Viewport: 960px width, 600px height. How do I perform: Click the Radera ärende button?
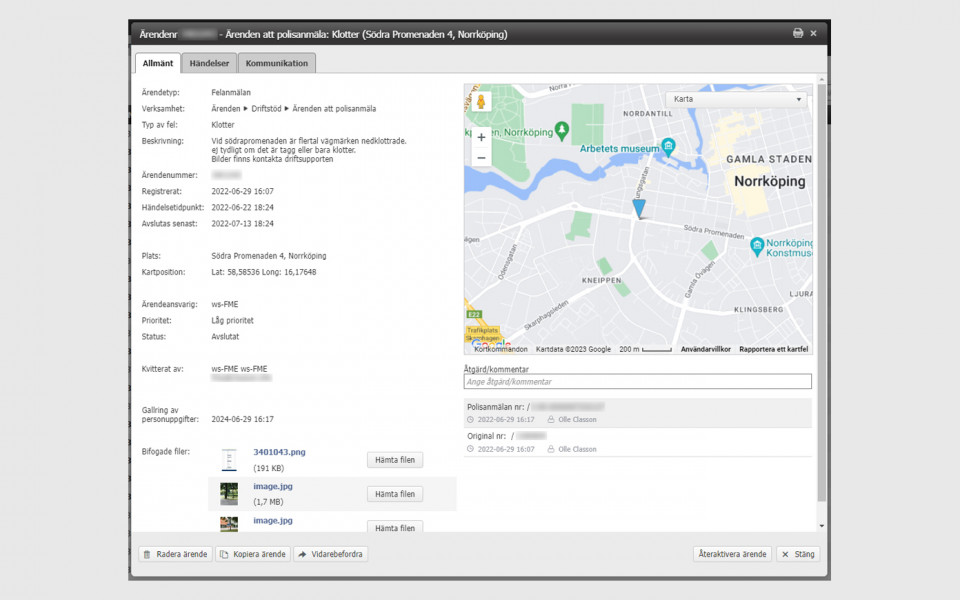pos(175,554)
